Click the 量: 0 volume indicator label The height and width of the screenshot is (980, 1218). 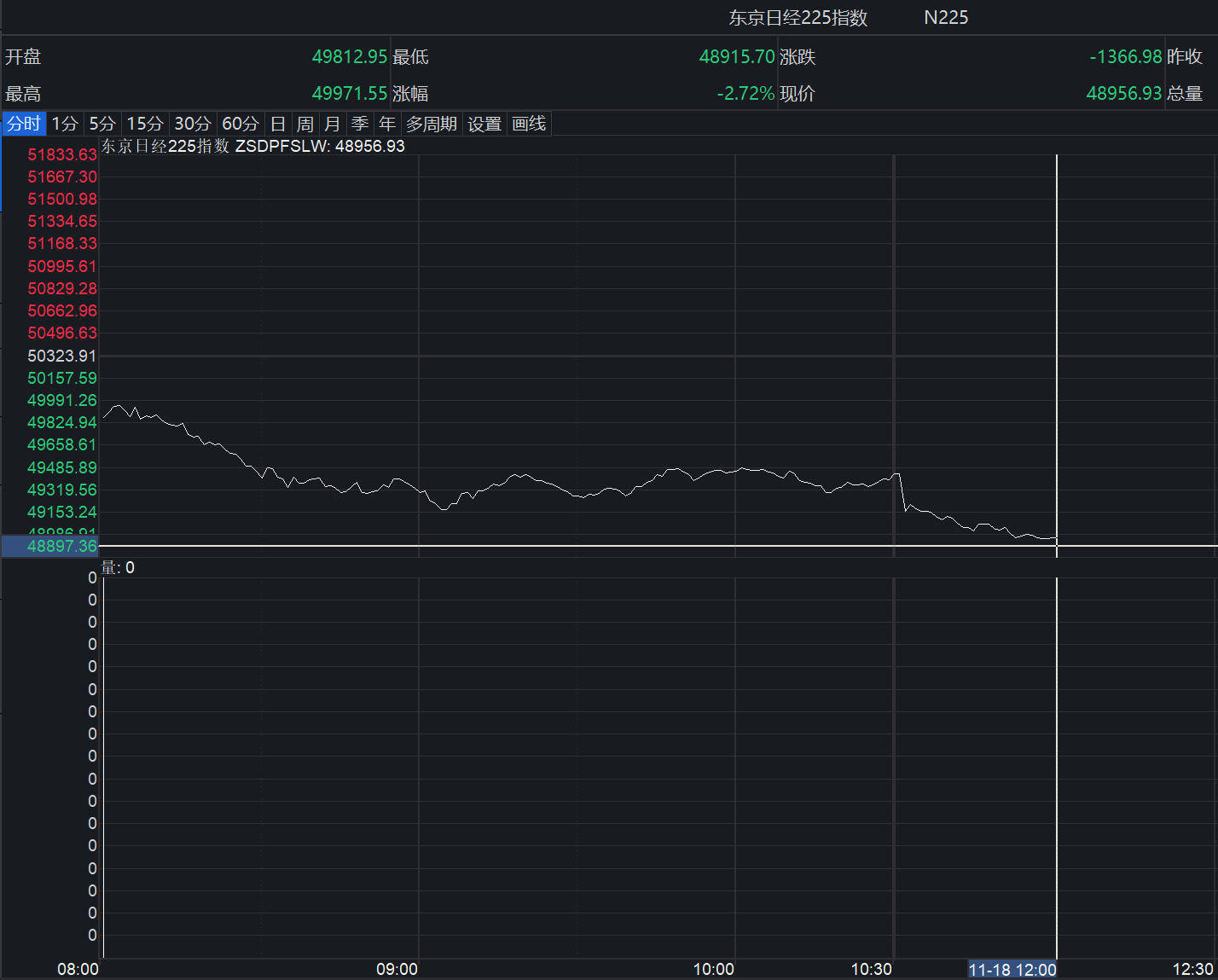point(118,568)
